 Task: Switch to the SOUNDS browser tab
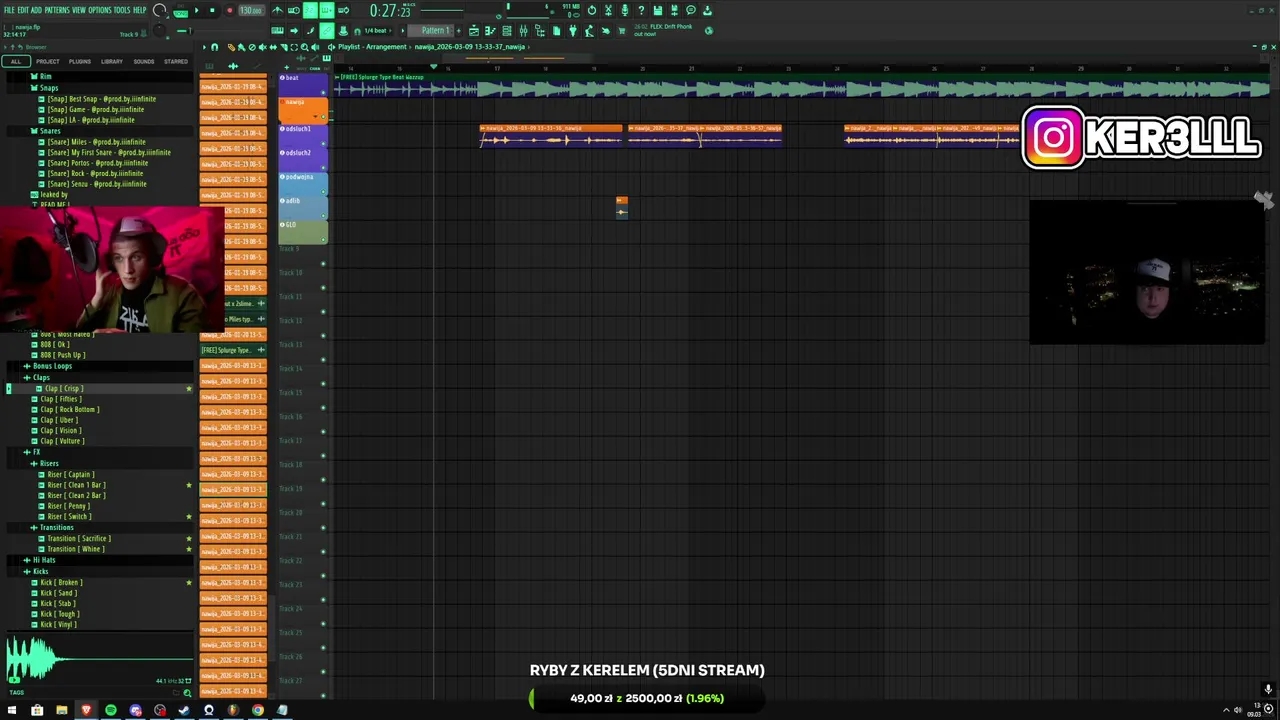[x=144, y=61]
